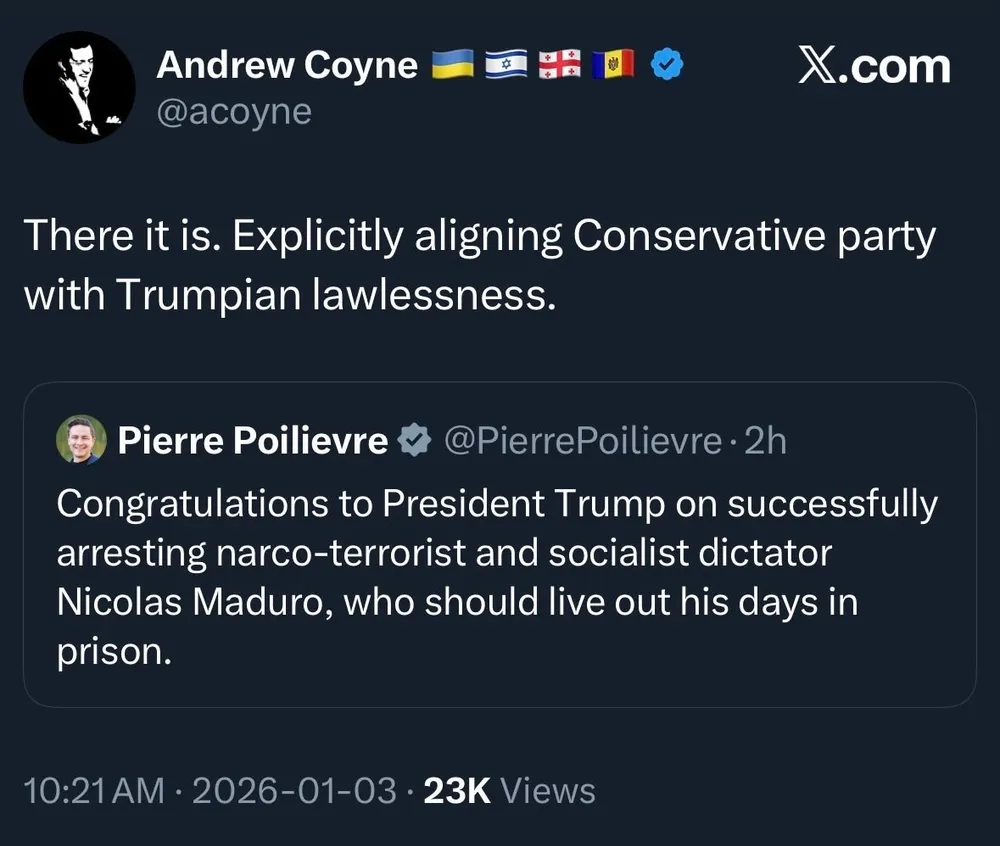Click Pierre Poilievre's small profile picture
The image size is (1000, 846).
click(x=81, y=439)
